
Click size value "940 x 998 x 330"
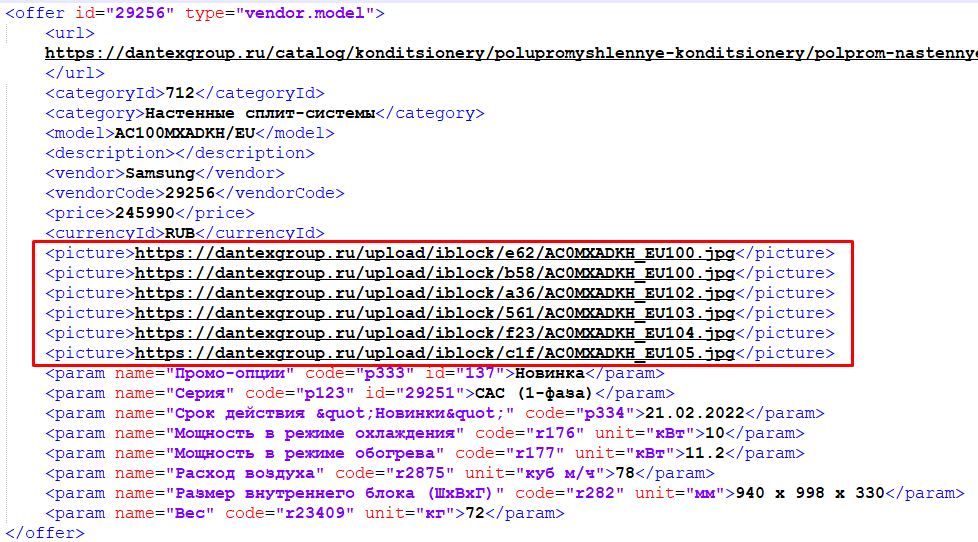pyautogui.click(x=810, y=493)
